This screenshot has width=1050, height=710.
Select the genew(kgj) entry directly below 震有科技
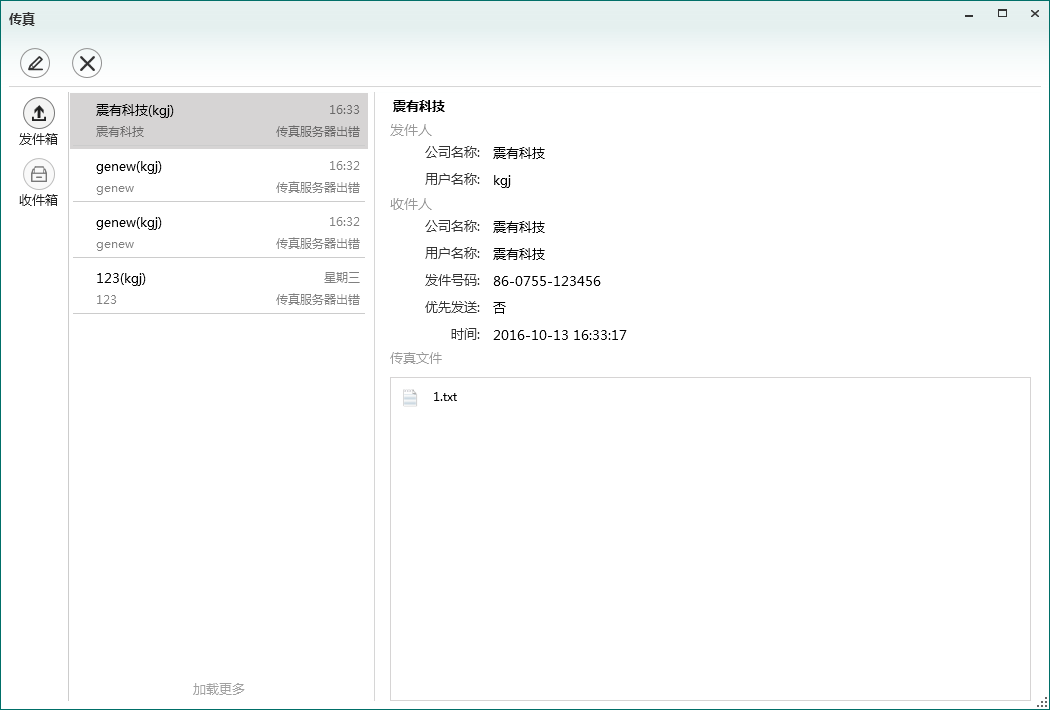[x=218, y=176]
